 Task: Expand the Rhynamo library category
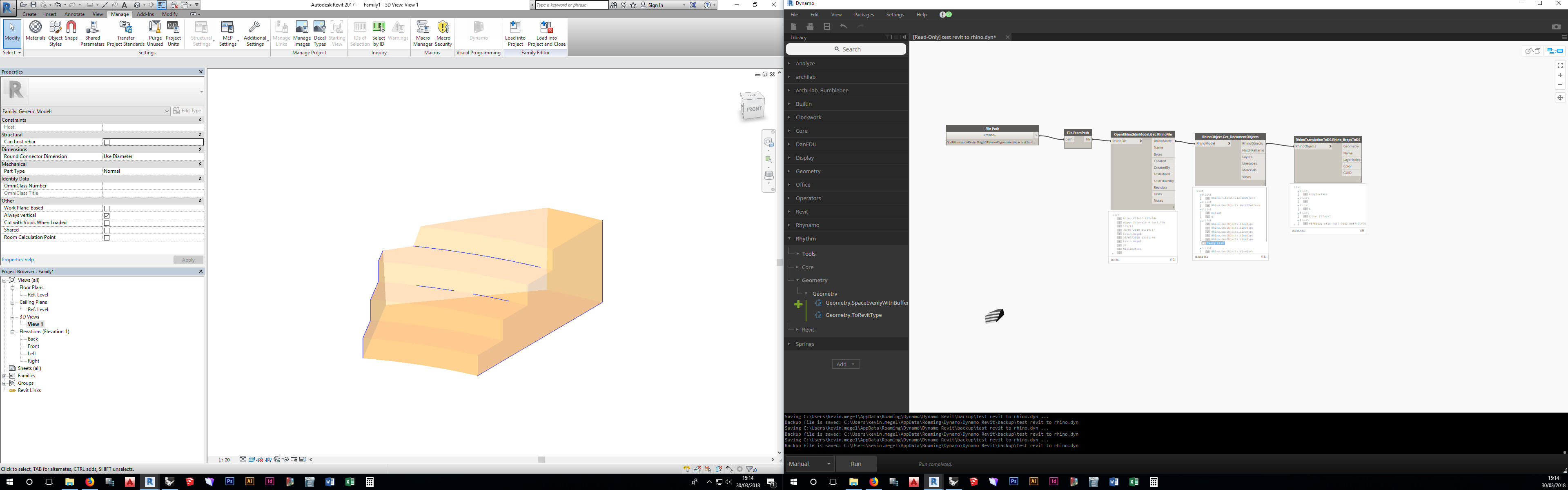(x=807, y=225)
